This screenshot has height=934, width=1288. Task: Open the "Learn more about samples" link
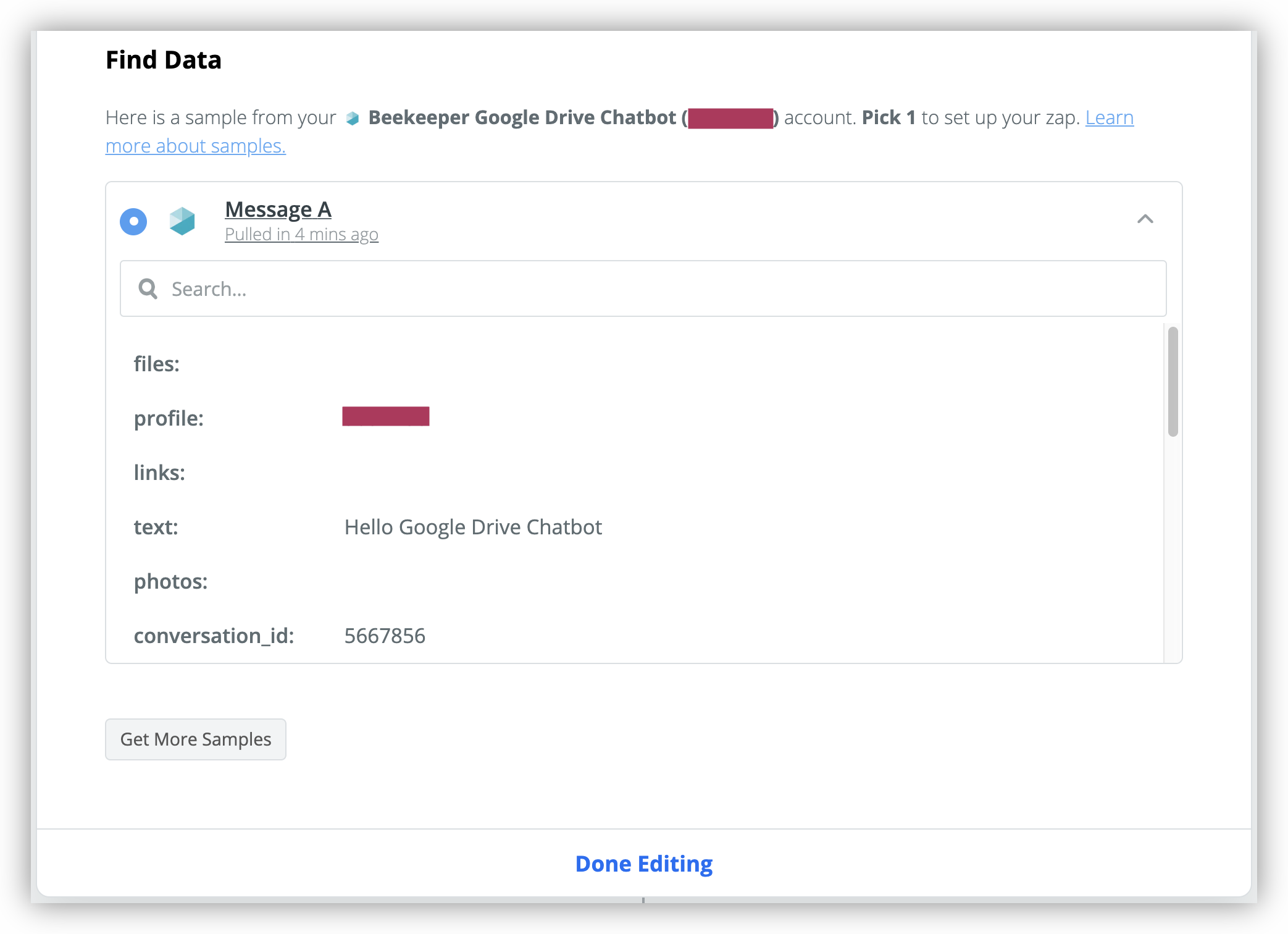click(x=619, y=132)
